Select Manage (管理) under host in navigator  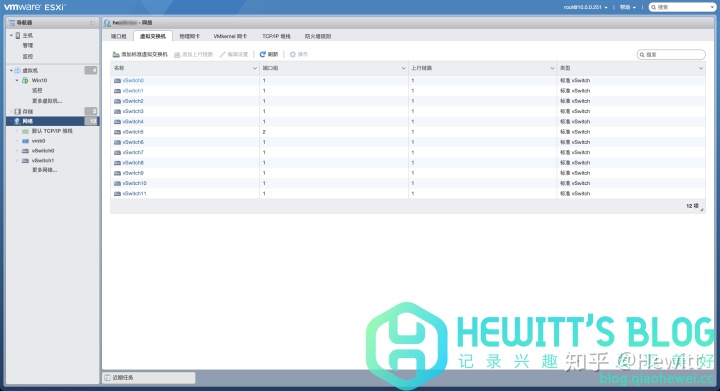[x=28, y=45]
